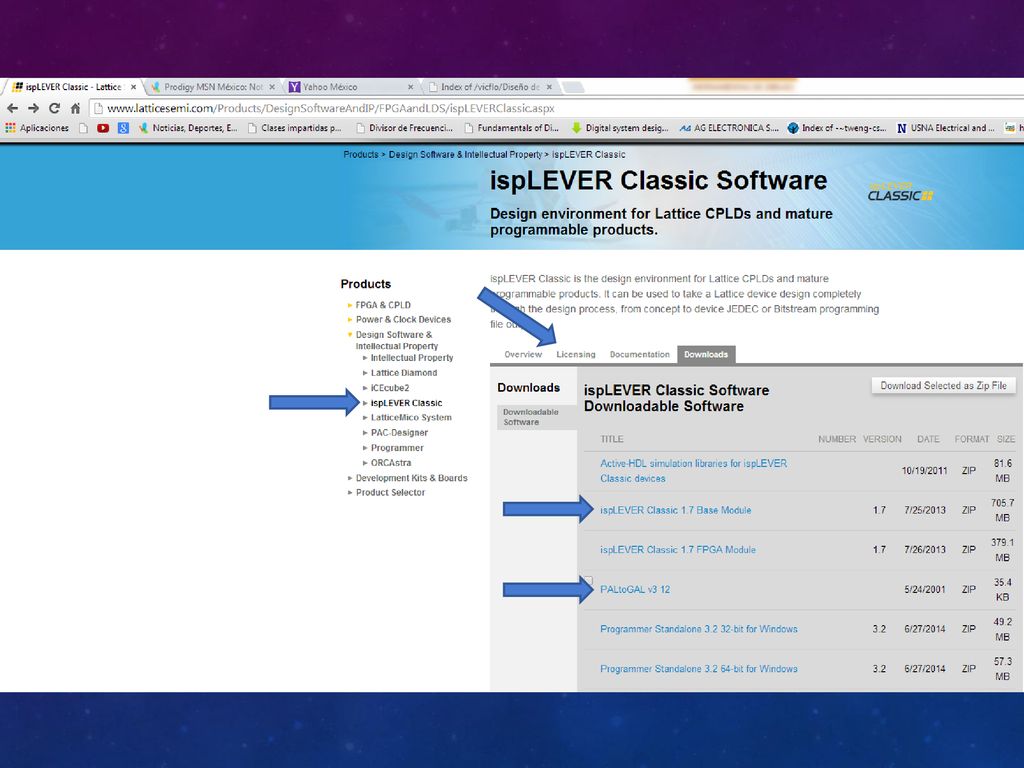The height and width of the screenshot is (768, 1024).
Task: Click ispLEVER Classic in the breadcrumb
Action: tap(588, 155)
